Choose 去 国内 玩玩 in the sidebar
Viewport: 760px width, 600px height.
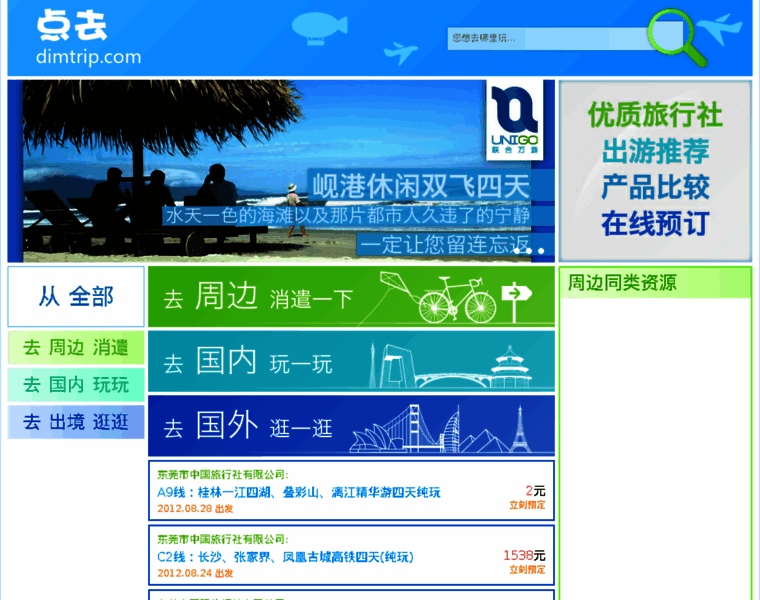[76, 384]
